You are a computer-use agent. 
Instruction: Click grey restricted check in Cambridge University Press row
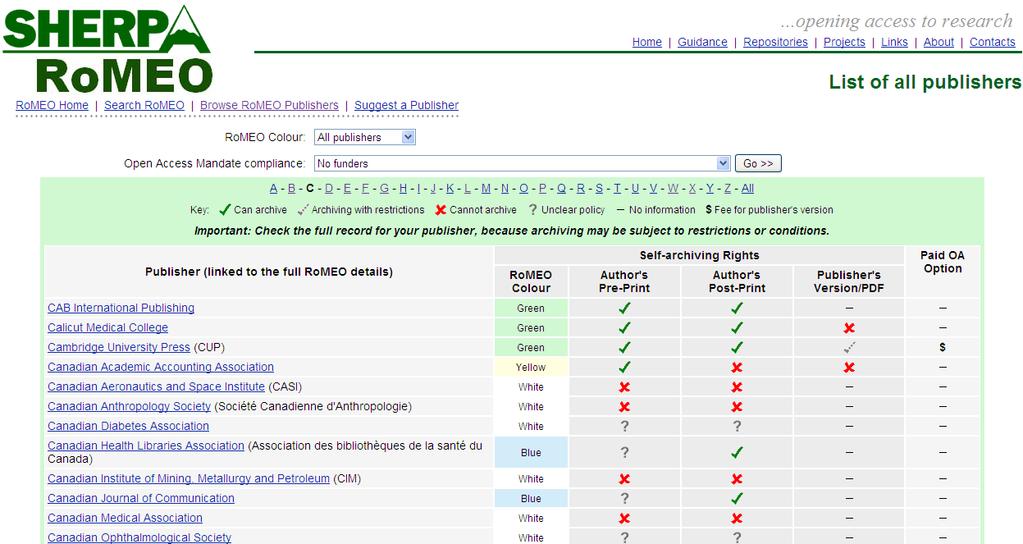(849, 348)
